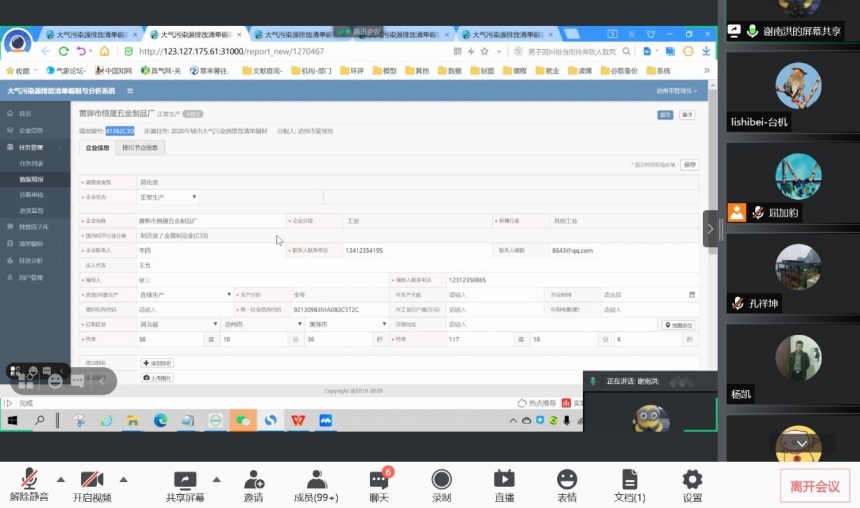Open the 直播 live stream option
The image size is (860, 508).
click(504, 486)
